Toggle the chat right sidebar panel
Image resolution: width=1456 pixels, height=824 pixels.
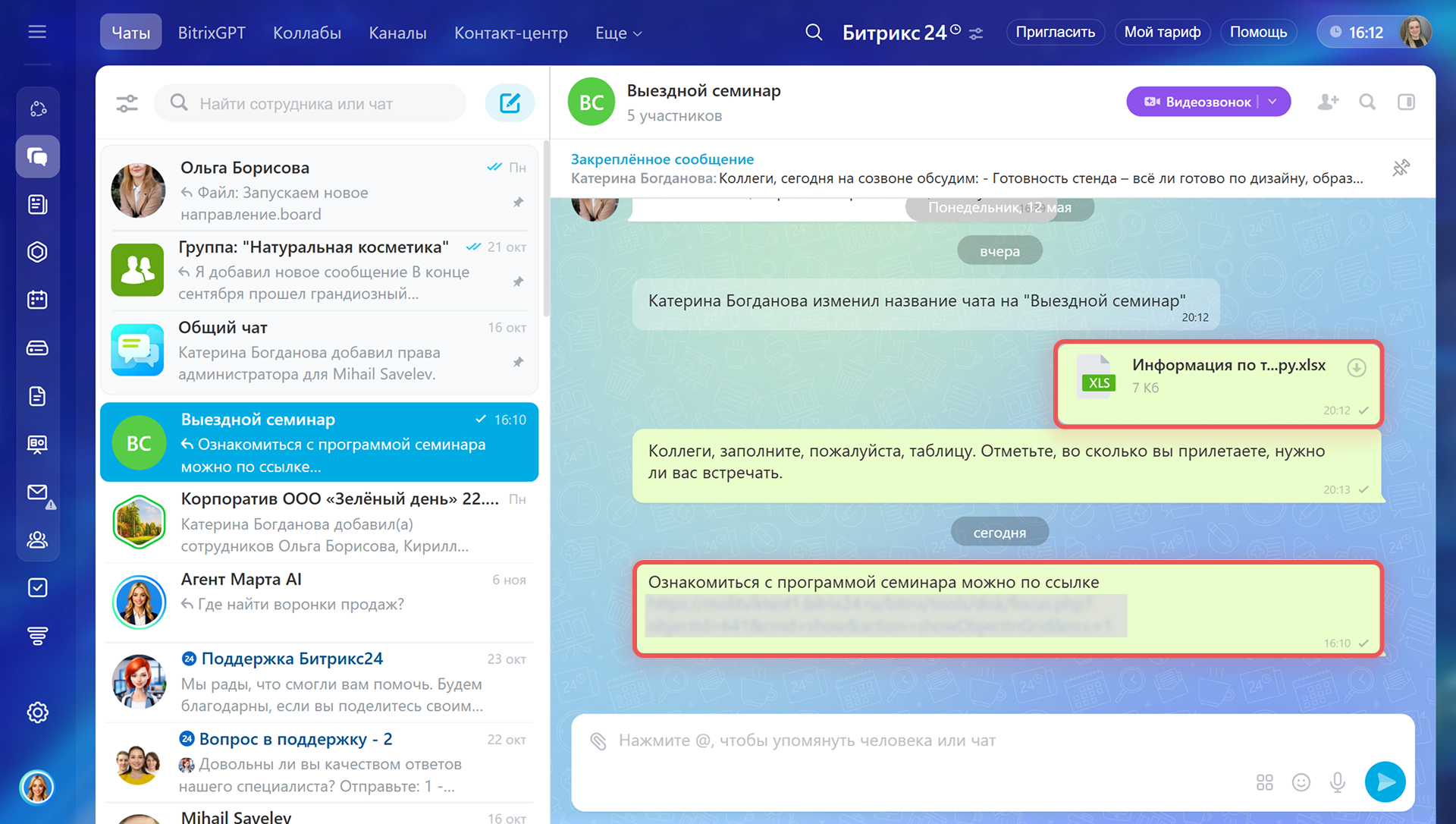coord(1406,102)
